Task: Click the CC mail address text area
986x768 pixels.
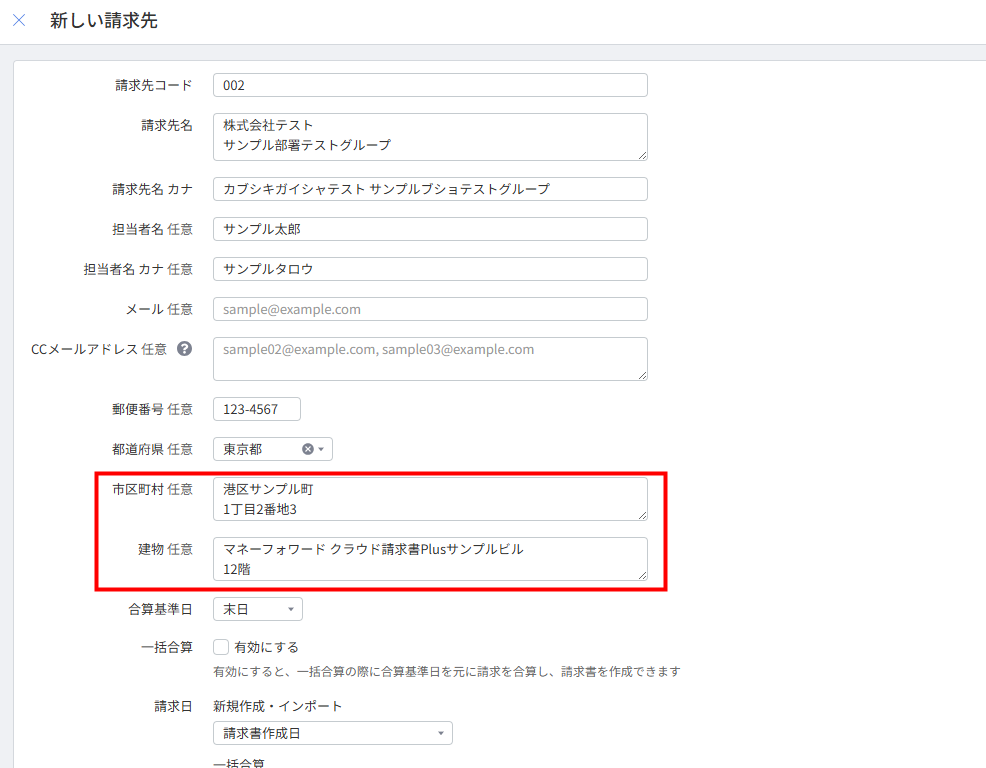Action: coord(430,358)
